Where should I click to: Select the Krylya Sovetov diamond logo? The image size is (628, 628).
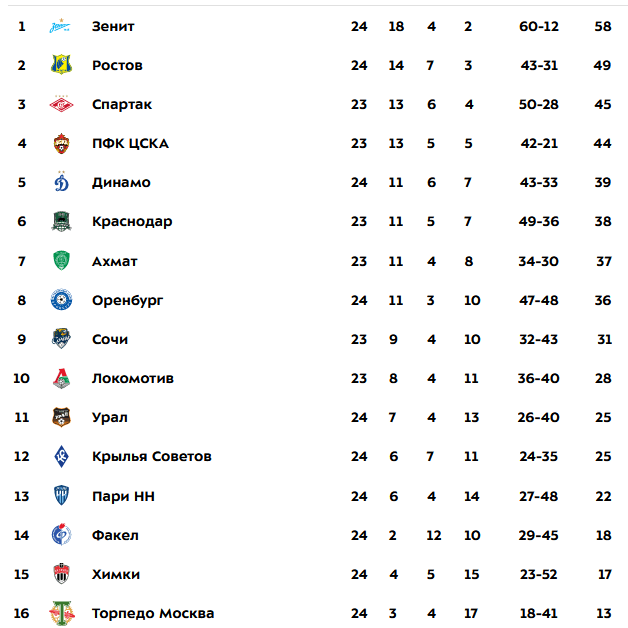61,456
